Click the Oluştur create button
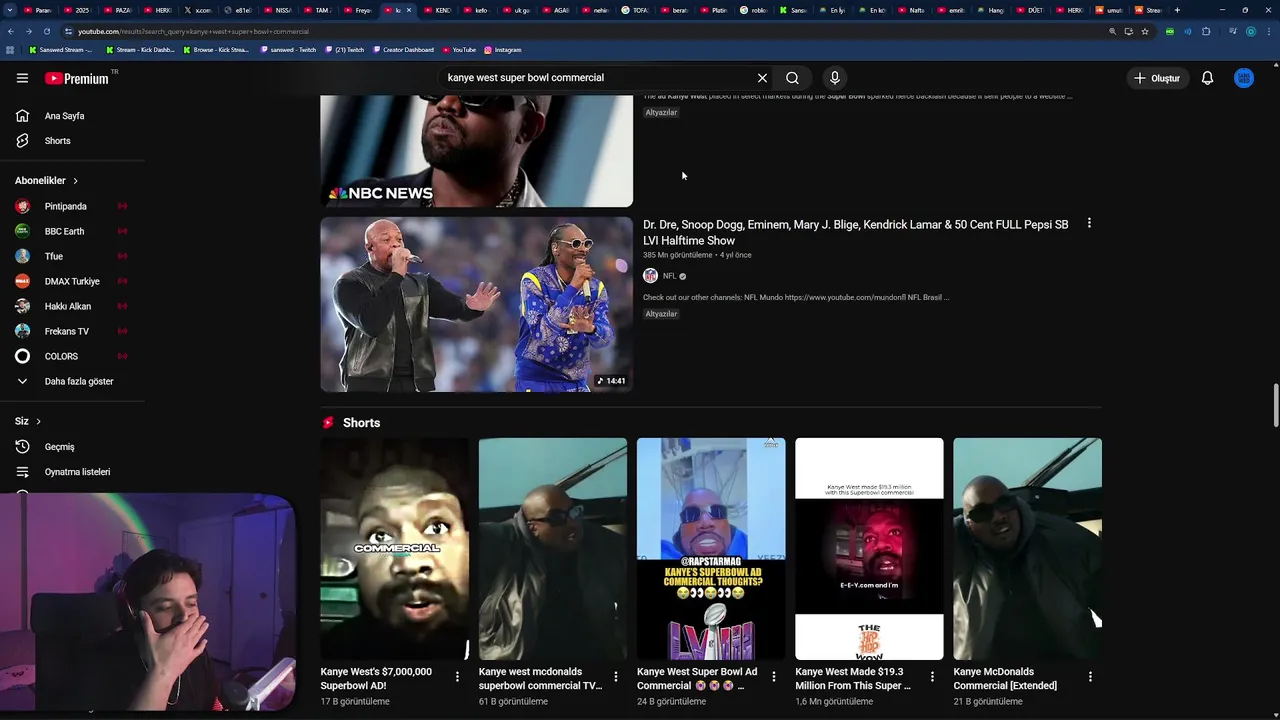This screenshot has height=720, width=1280. tap(1156, 78)
